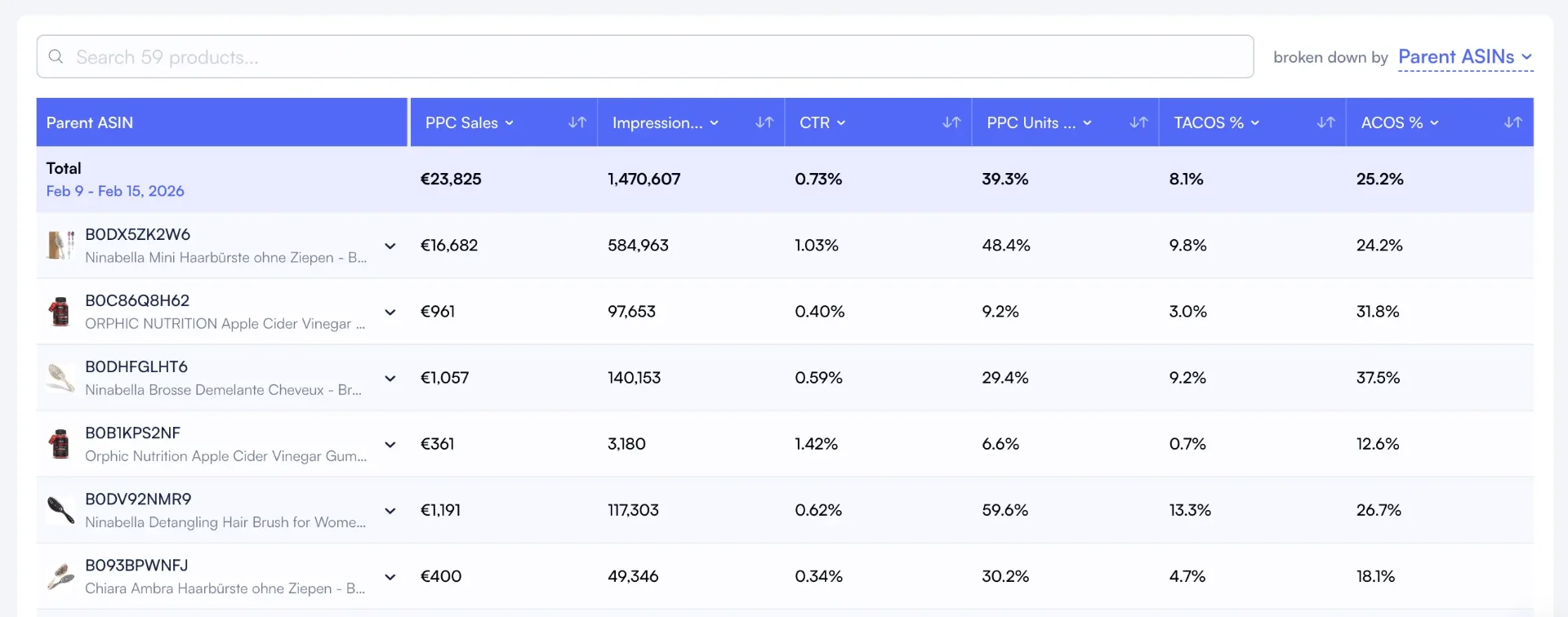The height and width of the screenshot is (617, 1568).
Task: Sort by the TACOS % column arrows
Action: click(1325, 122)
